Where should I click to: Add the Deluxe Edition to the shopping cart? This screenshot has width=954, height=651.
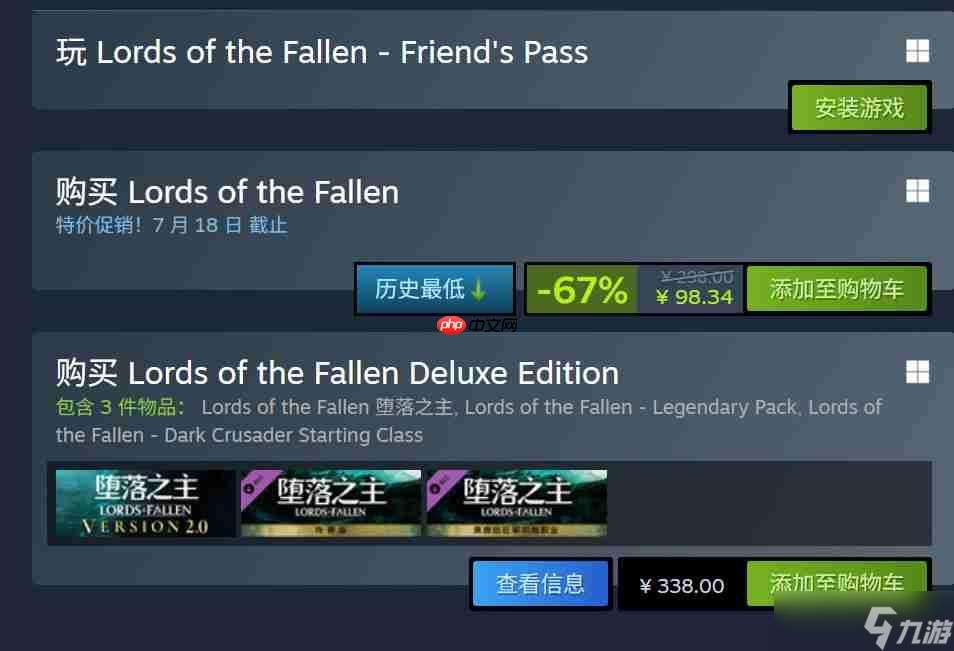(838, 583)
